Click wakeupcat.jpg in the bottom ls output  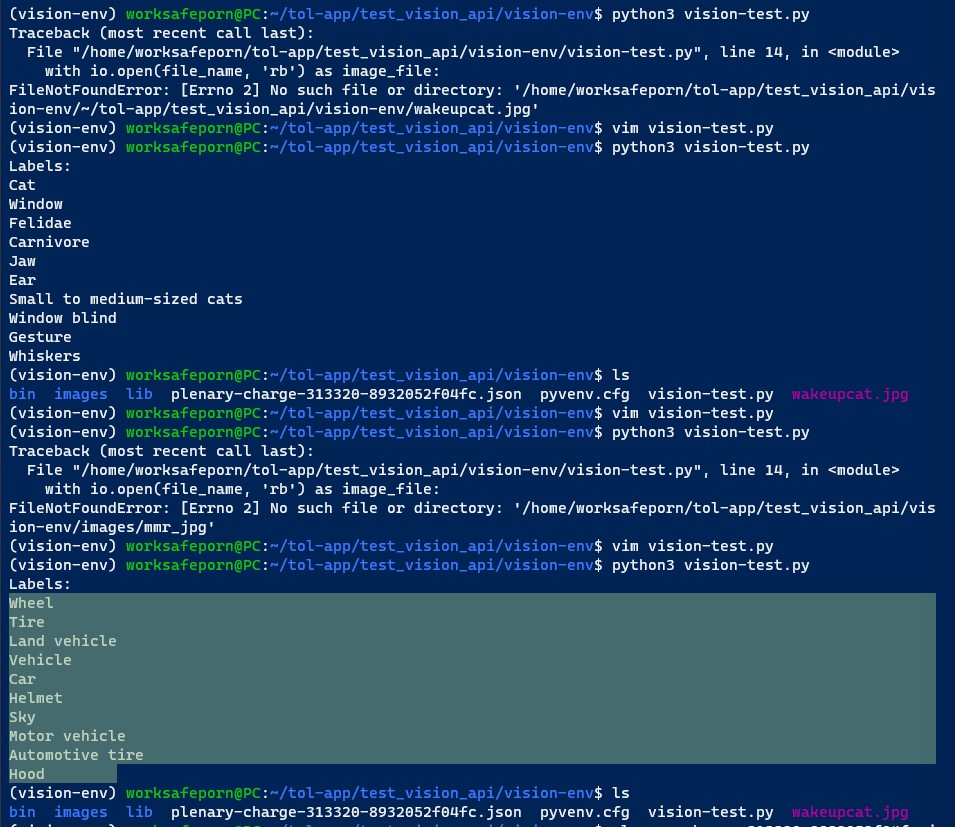click(850, 812)
